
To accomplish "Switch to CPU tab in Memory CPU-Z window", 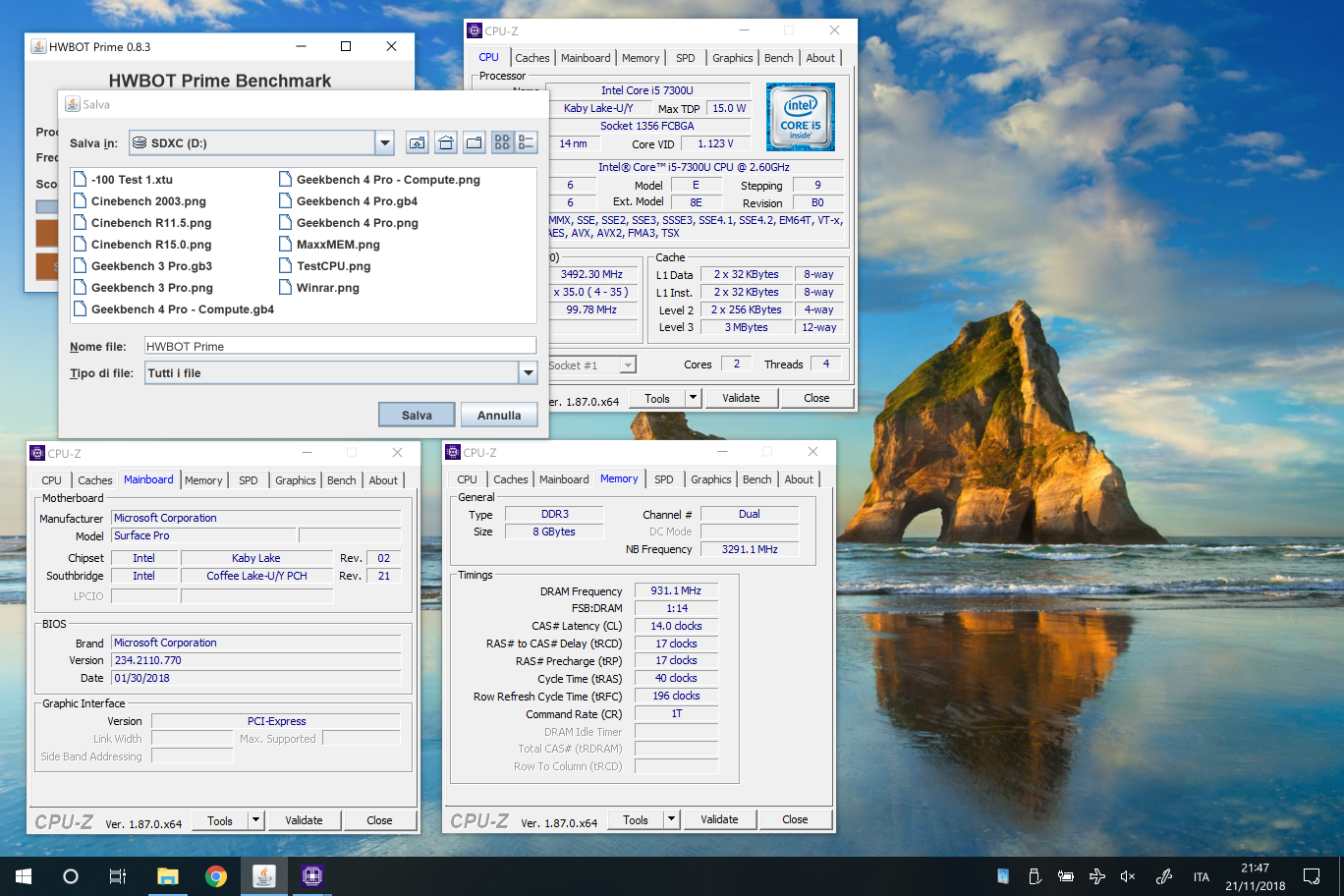I will [468, 479].
